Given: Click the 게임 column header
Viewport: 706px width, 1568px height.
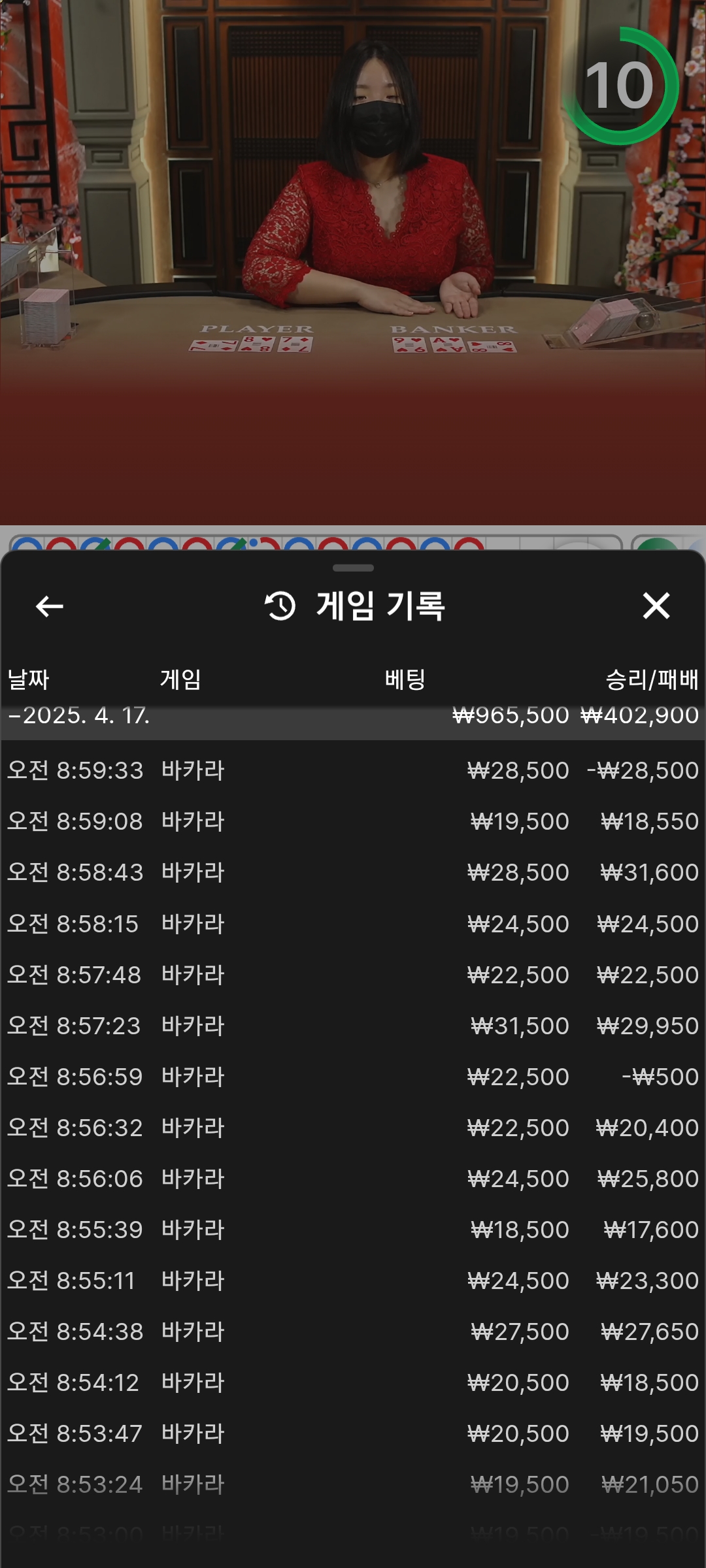Looking at the screenshot, I should tap(180, 679).
